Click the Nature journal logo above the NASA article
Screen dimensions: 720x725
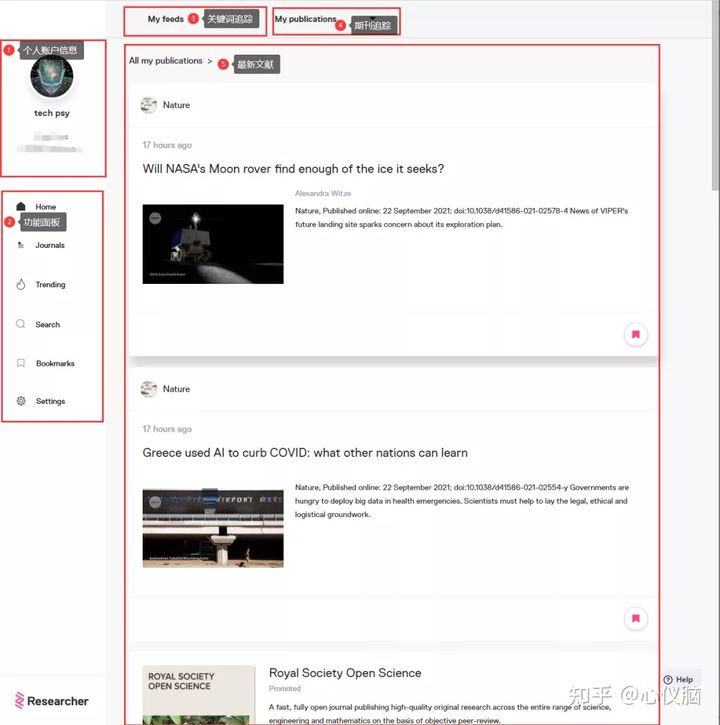click(149, 105)
